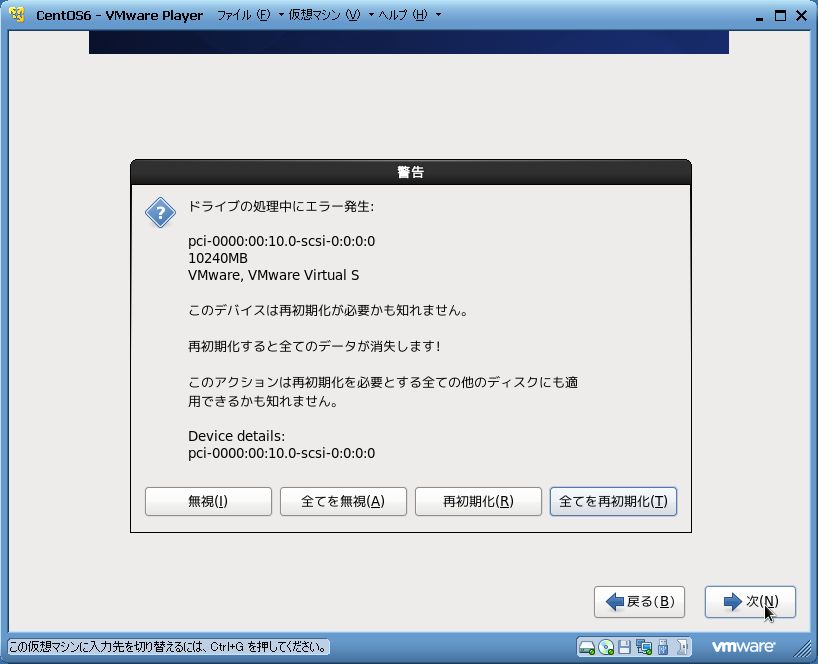Select the 全てを再初期化(T) button

pyautogui.click(x=613, y=501)
